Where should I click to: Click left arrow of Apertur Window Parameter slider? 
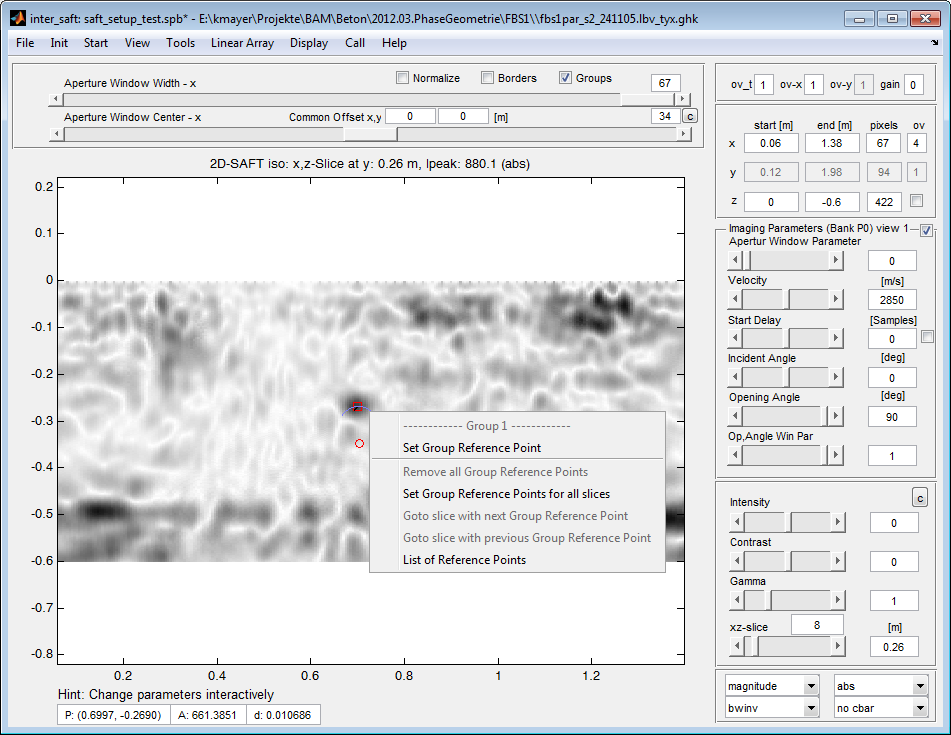click(x=734, y=260)
